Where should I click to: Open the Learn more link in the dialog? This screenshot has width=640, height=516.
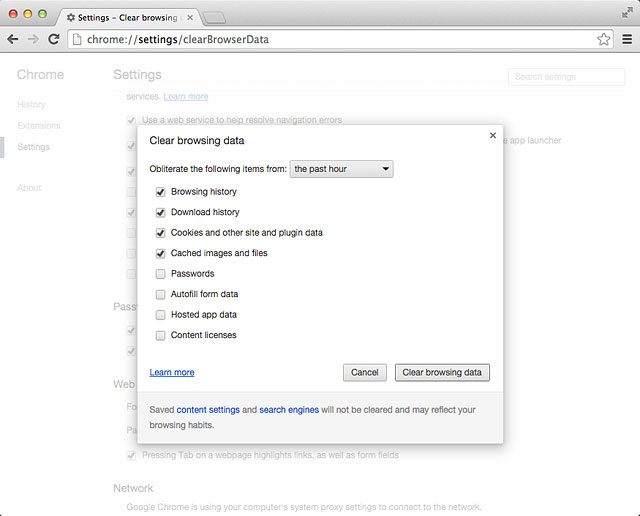coord(172,372)
